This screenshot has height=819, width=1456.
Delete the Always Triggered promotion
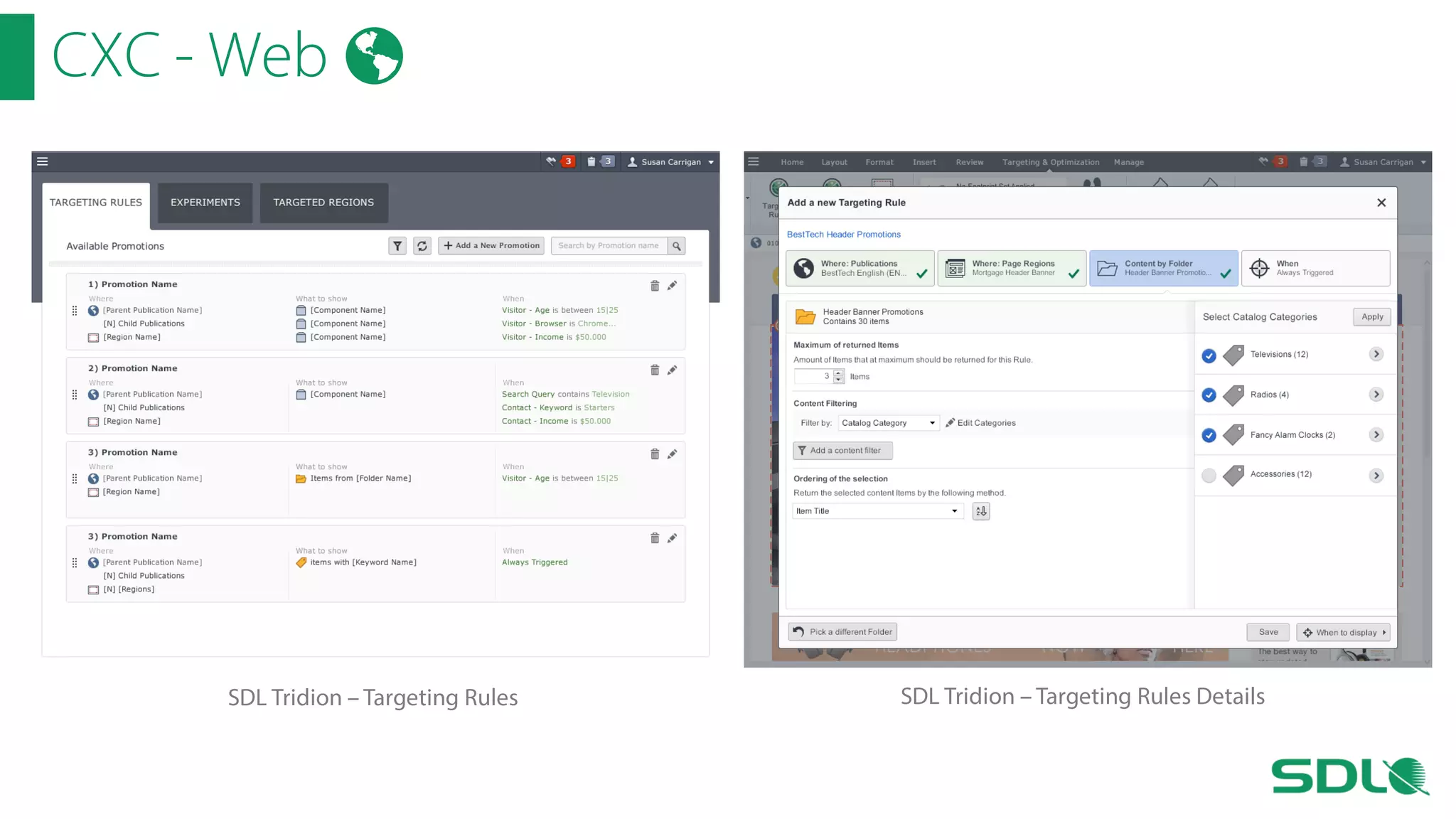[x=655, y=538]
